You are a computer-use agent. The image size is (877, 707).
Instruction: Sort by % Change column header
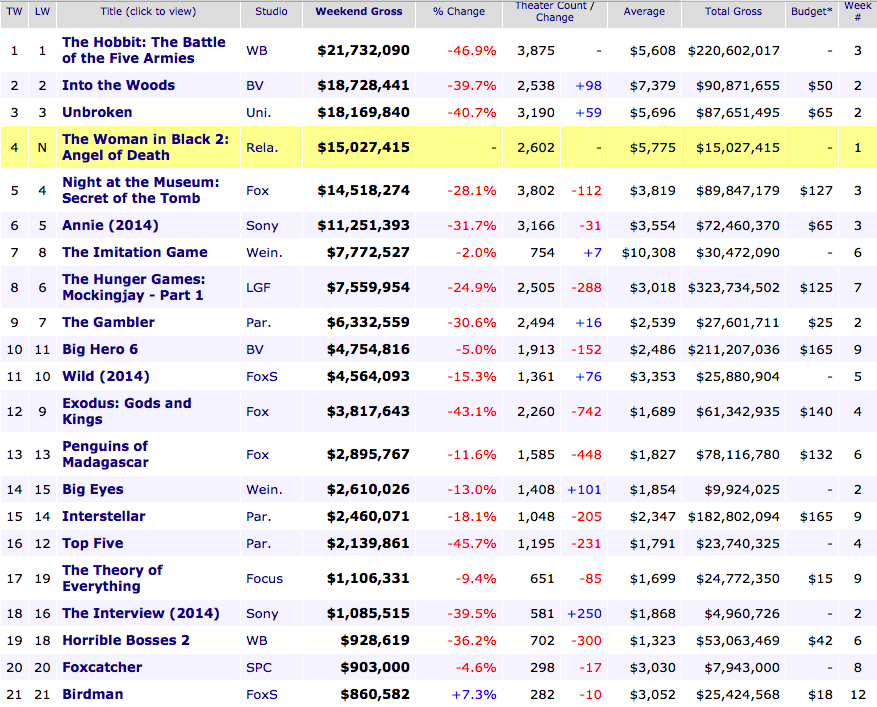(x=459, y=11)
